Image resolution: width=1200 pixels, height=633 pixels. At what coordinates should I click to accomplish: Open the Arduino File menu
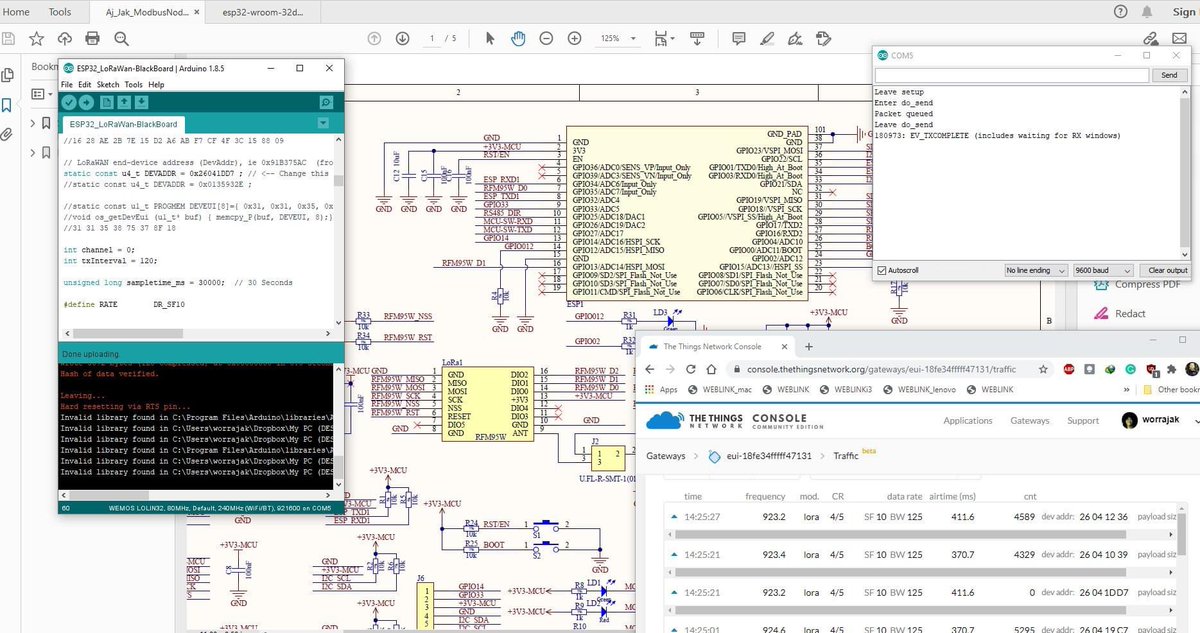click(x=67, y=85)
